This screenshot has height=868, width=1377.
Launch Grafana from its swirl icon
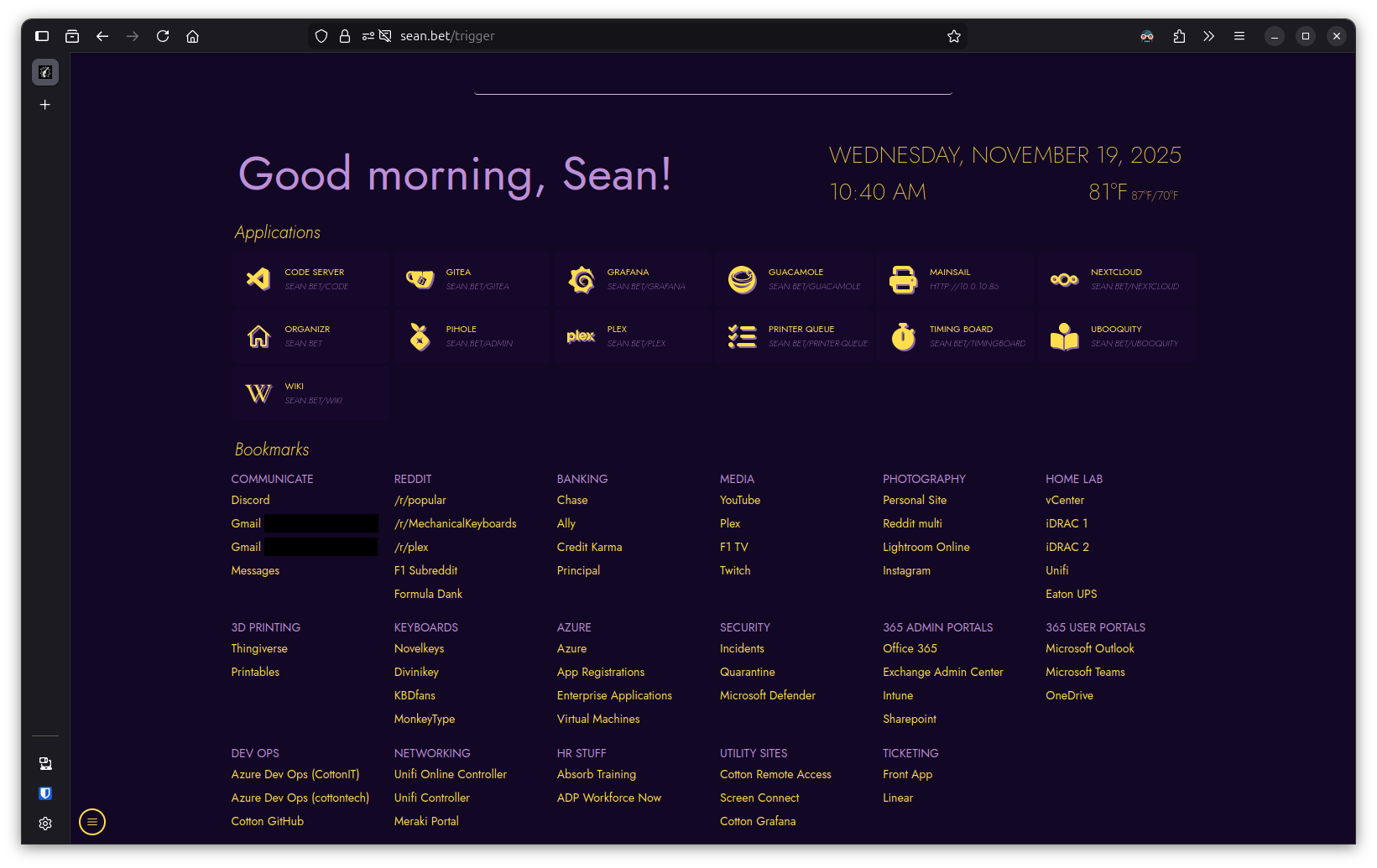coord(581,279)
